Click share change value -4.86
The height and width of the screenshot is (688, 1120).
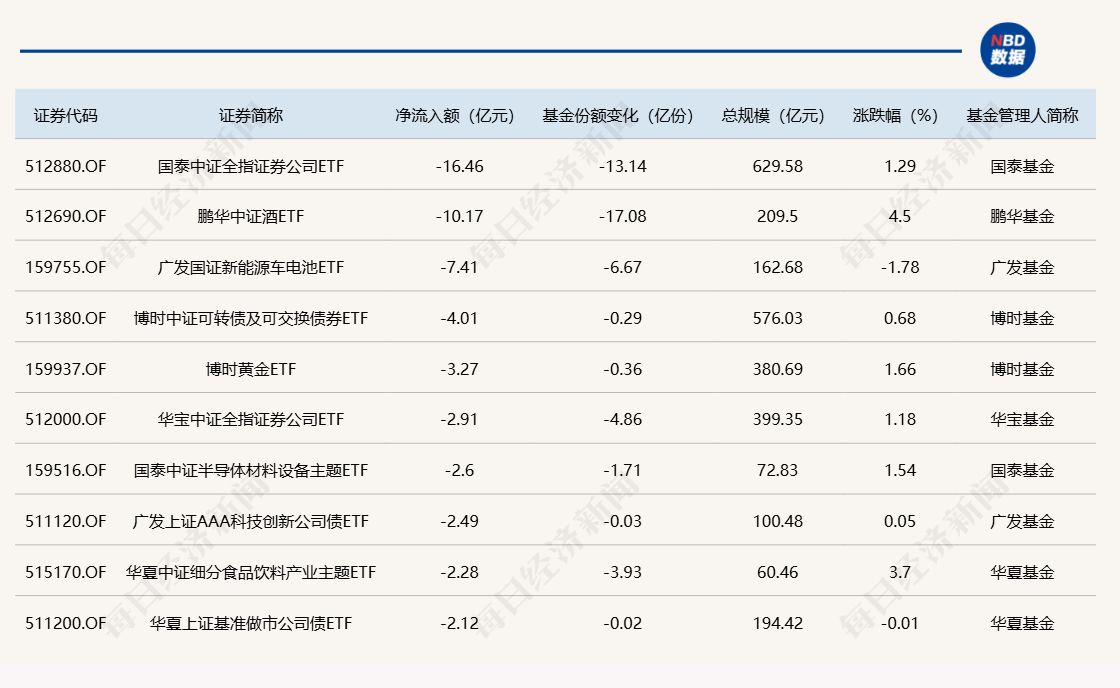pos(623,419)
